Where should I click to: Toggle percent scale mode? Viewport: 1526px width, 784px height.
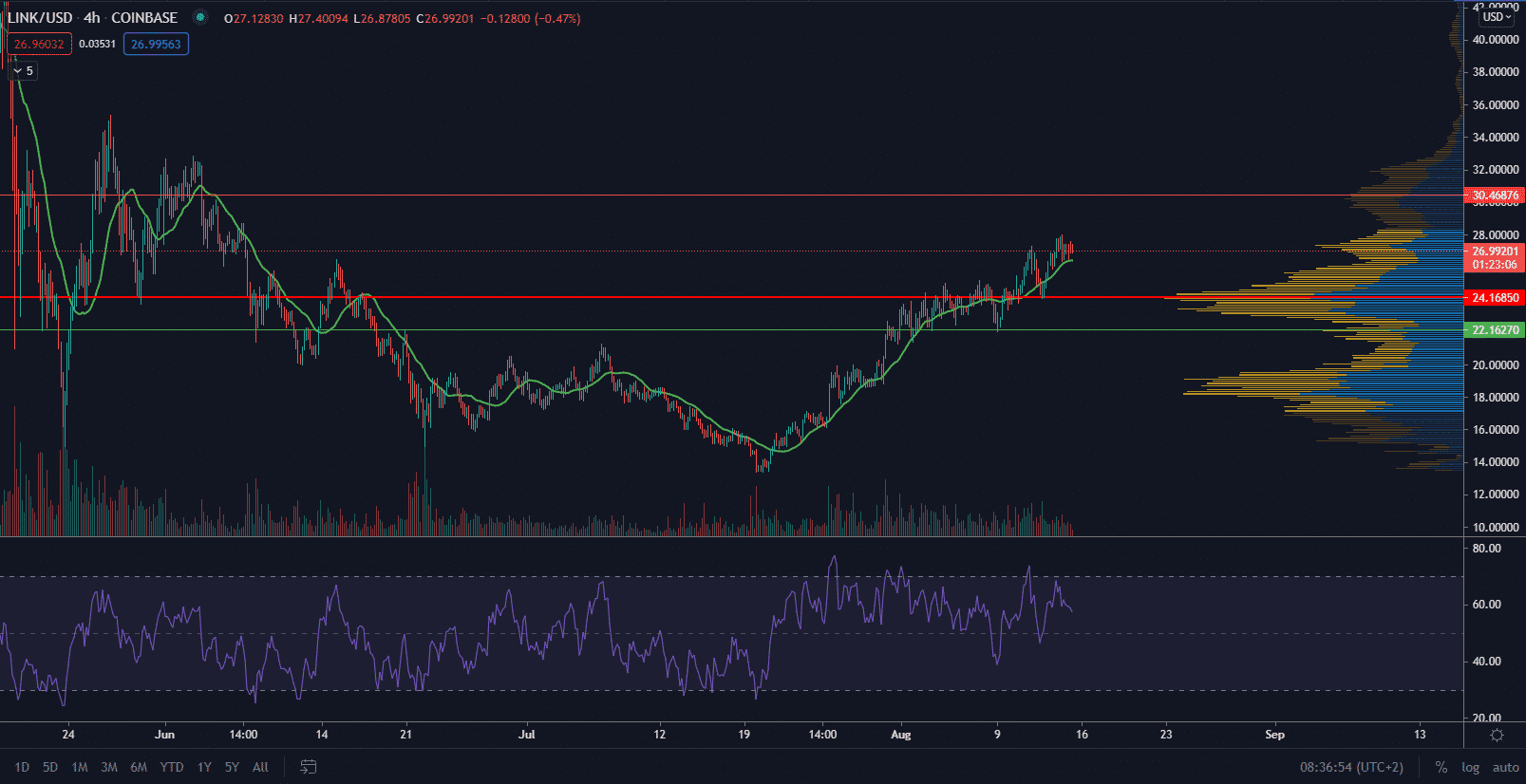tap(1441, 767)
